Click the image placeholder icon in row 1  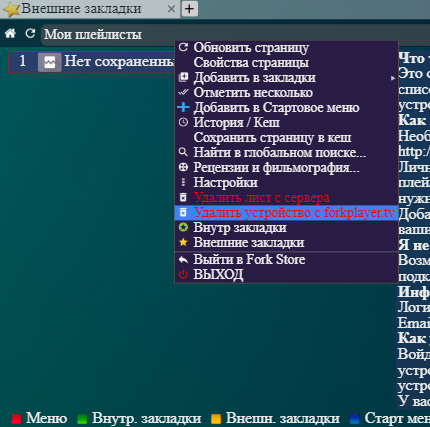pyautogui.click(x=50, y=62)
